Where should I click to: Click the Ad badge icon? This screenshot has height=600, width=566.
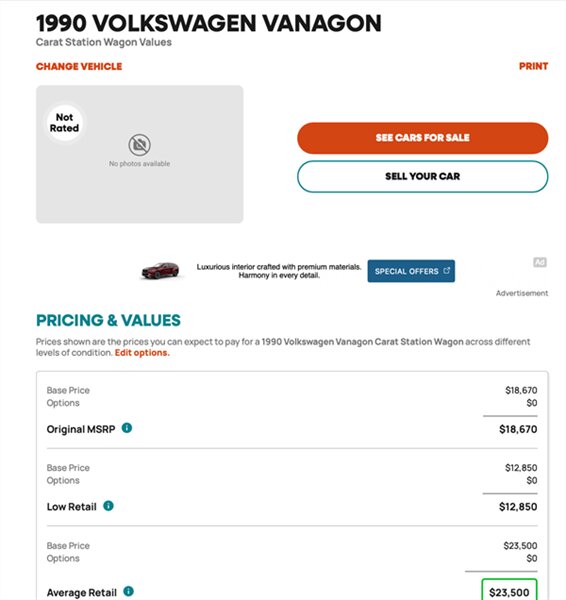[540, 262]
